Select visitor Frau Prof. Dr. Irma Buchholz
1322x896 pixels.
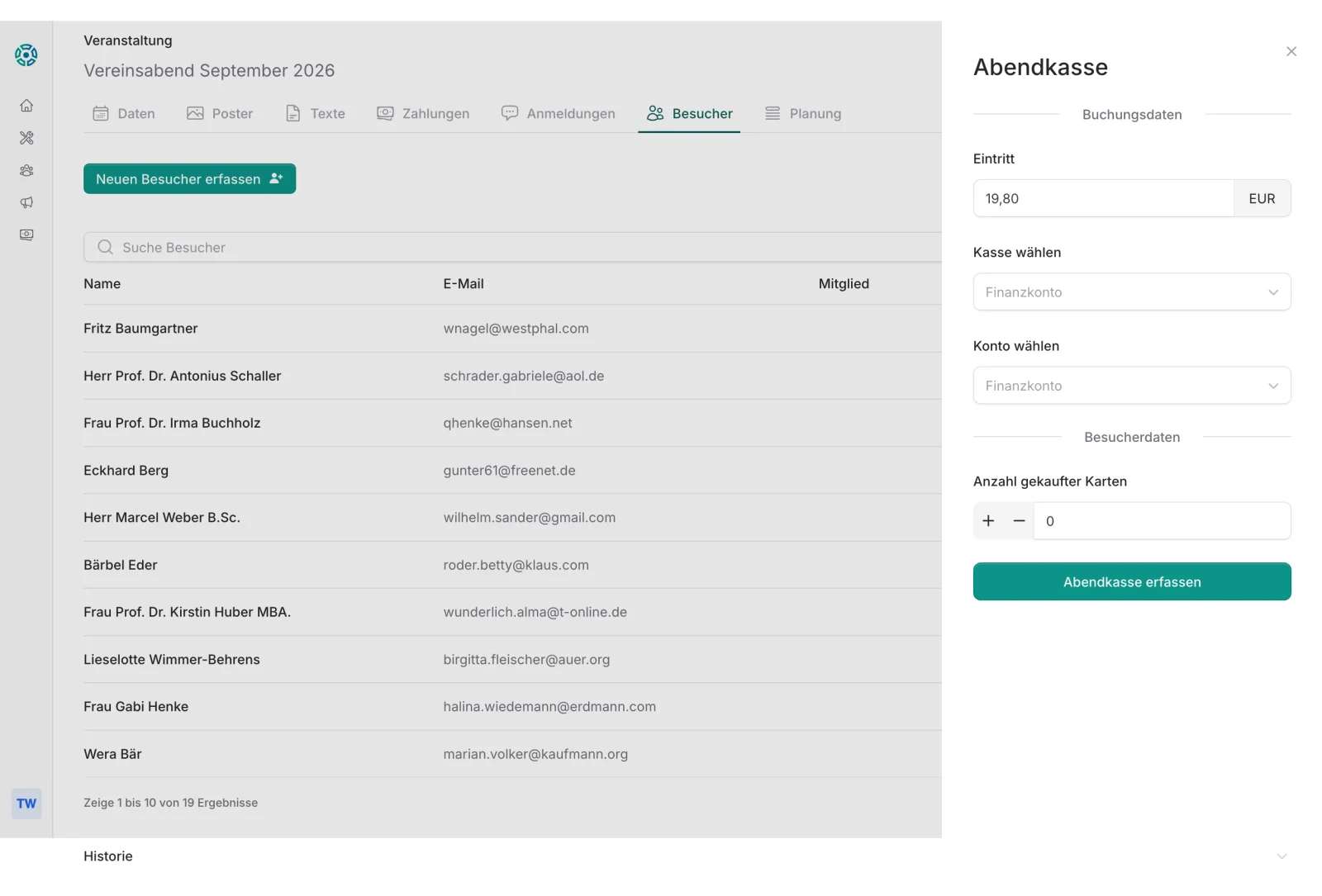[x=172, y=423]
